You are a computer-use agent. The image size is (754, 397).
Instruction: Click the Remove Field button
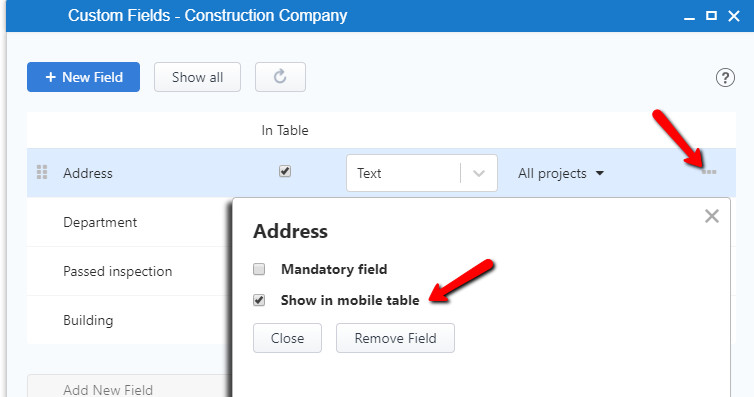pos(395,338)
